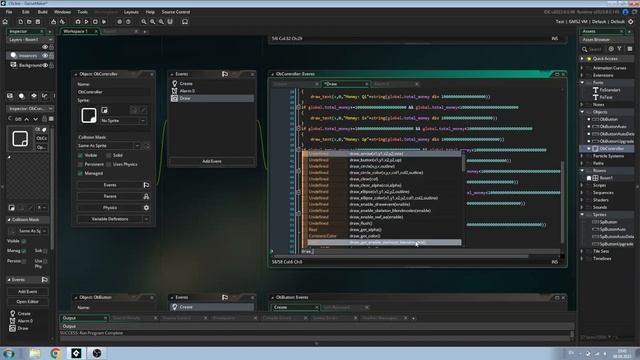Expand the Scripts folder in Asset Browser
640x360 pixels.
(x=582, y=185)
